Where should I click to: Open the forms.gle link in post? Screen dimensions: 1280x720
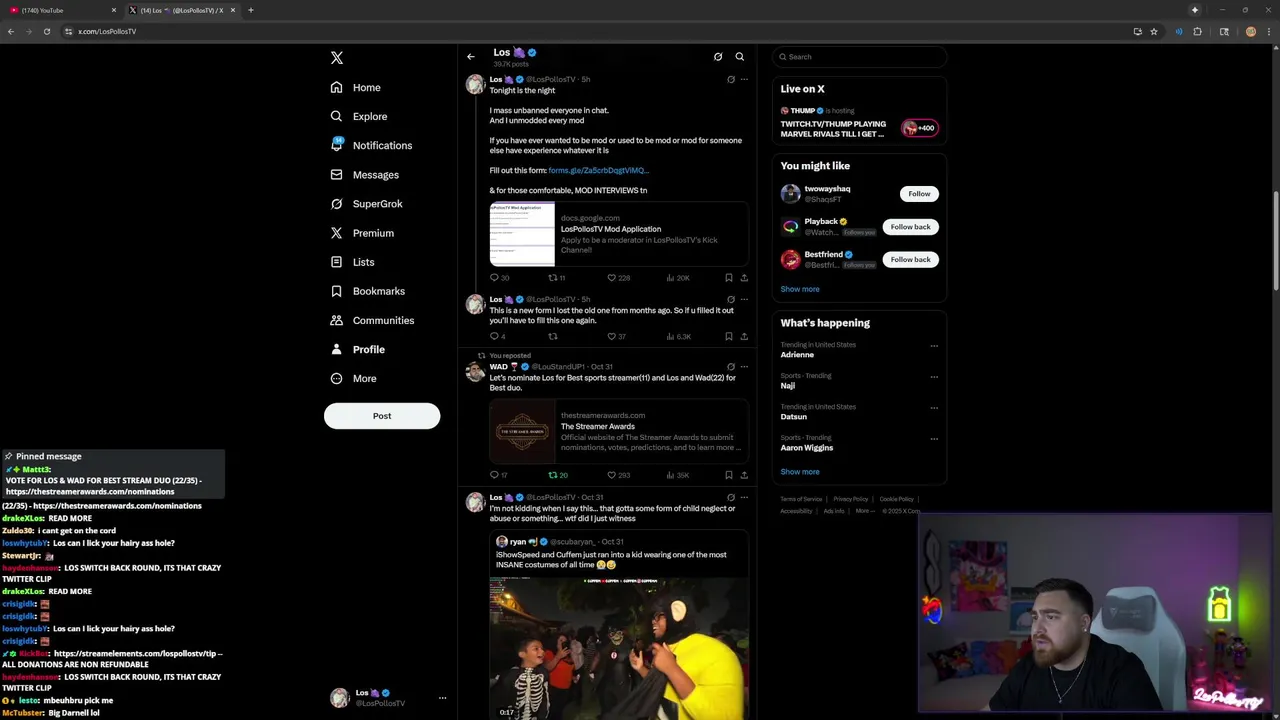598,170
